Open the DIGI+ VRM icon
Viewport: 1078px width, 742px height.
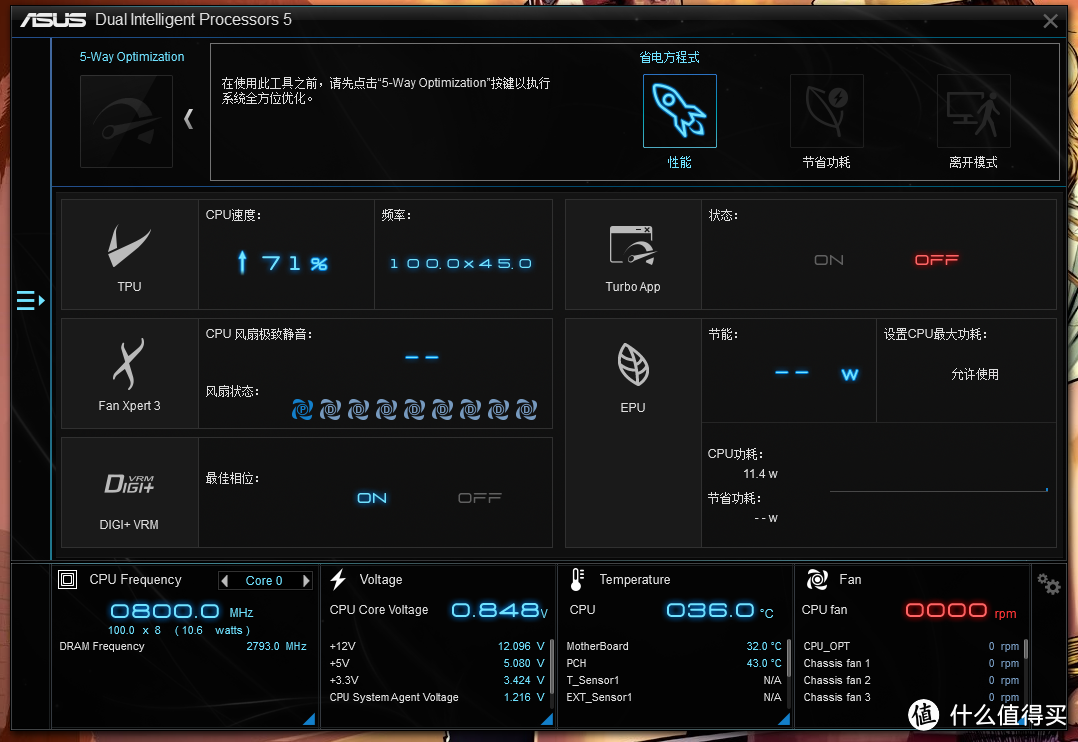[129, 483]
